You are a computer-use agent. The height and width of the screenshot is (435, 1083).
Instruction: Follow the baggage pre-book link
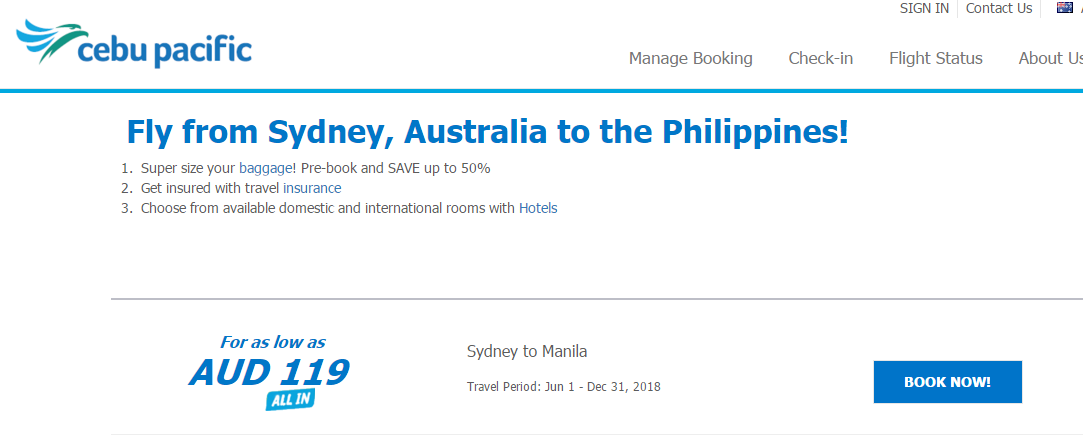tap(266, 168)
